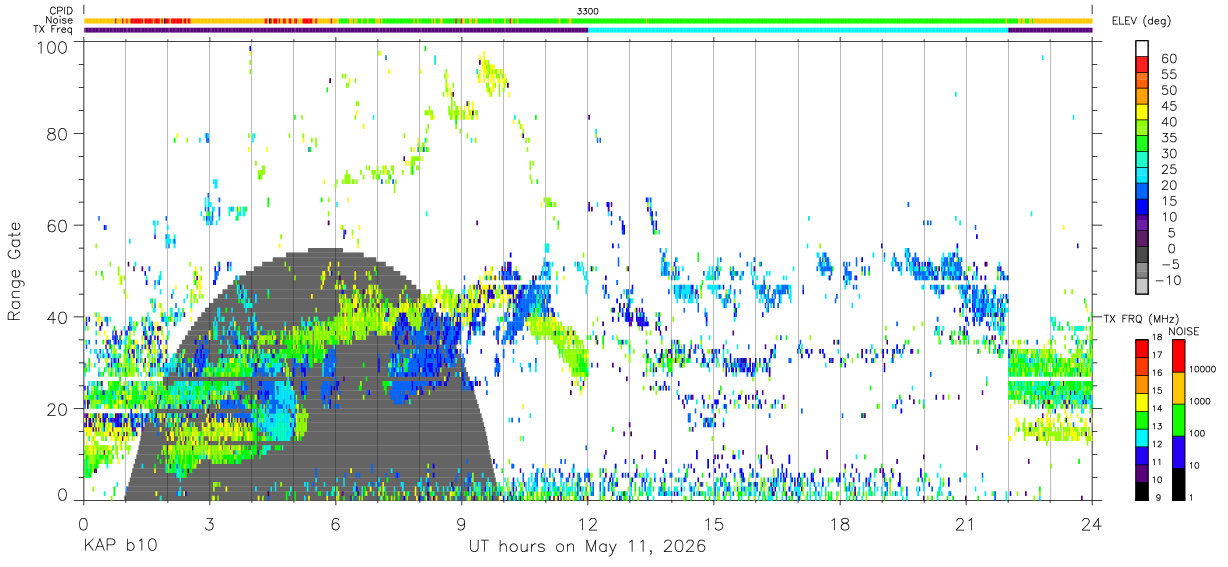Click the CPID label at top left
This screenshot has height=567, width=1228.
click(x=60, y=10)
